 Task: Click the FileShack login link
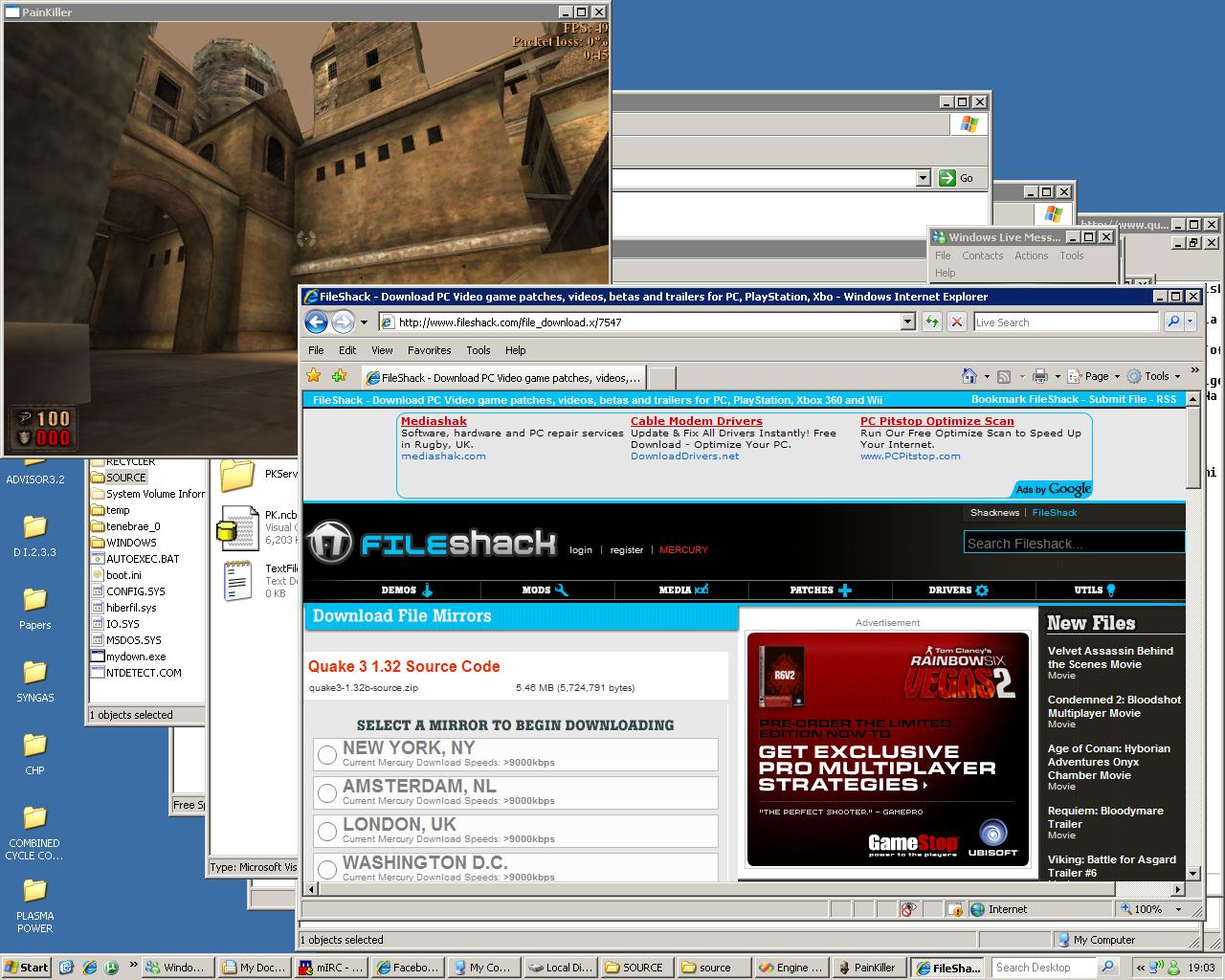point(581,550)
